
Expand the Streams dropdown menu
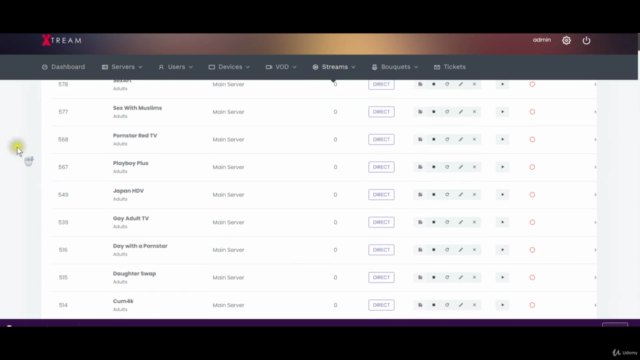[x=334, y=67]
